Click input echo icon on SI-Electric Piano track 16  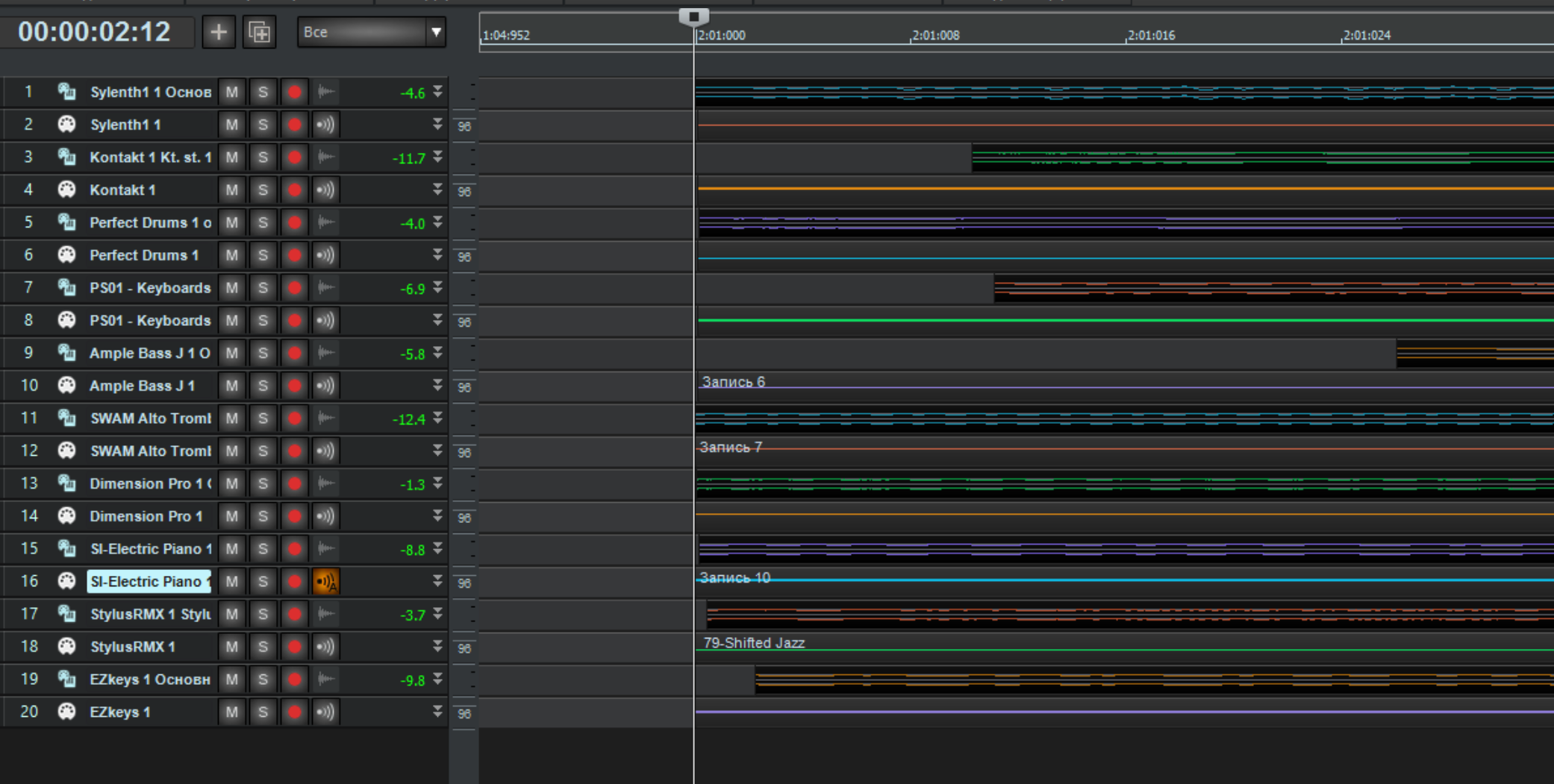point(325,581)
